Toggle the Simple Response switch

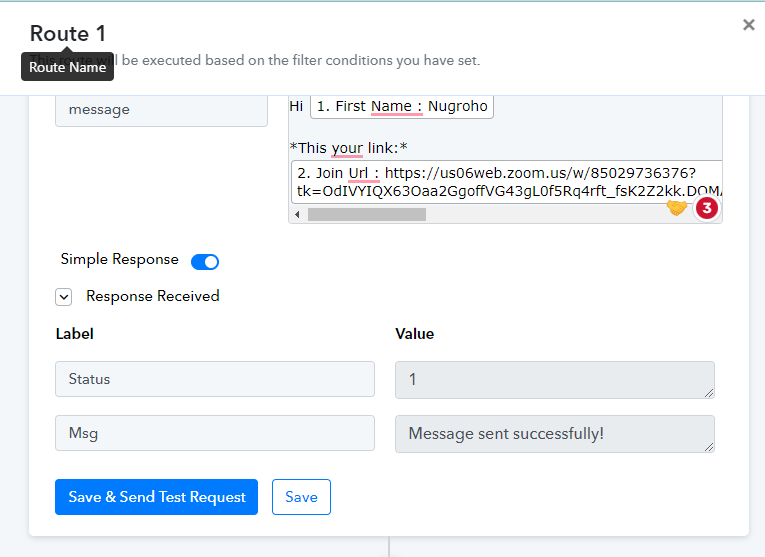pyautogui.click(x=205, y=262)
